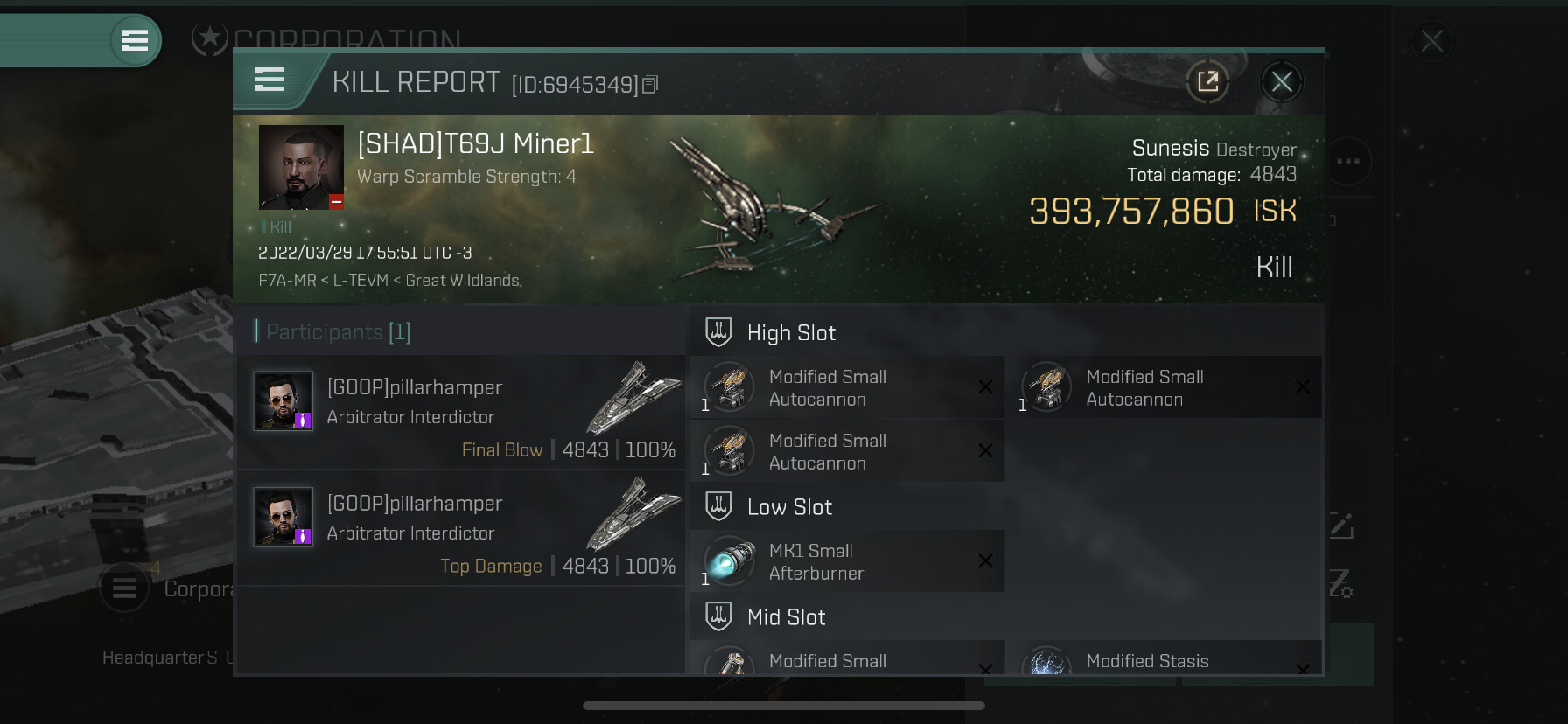Click the first Modified Small Autocannon icon
Viewport: 1568px width, 724px height.
click(x=729, y=386)
